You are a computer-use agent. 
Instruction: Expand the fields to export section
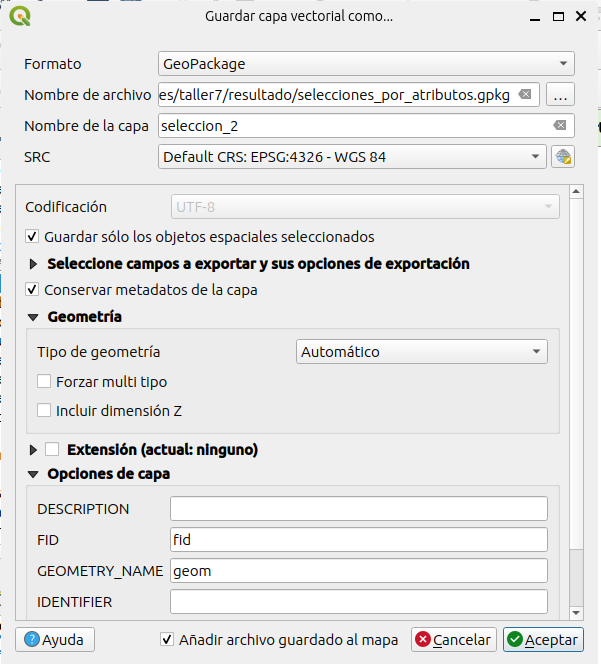click(34, 264)
